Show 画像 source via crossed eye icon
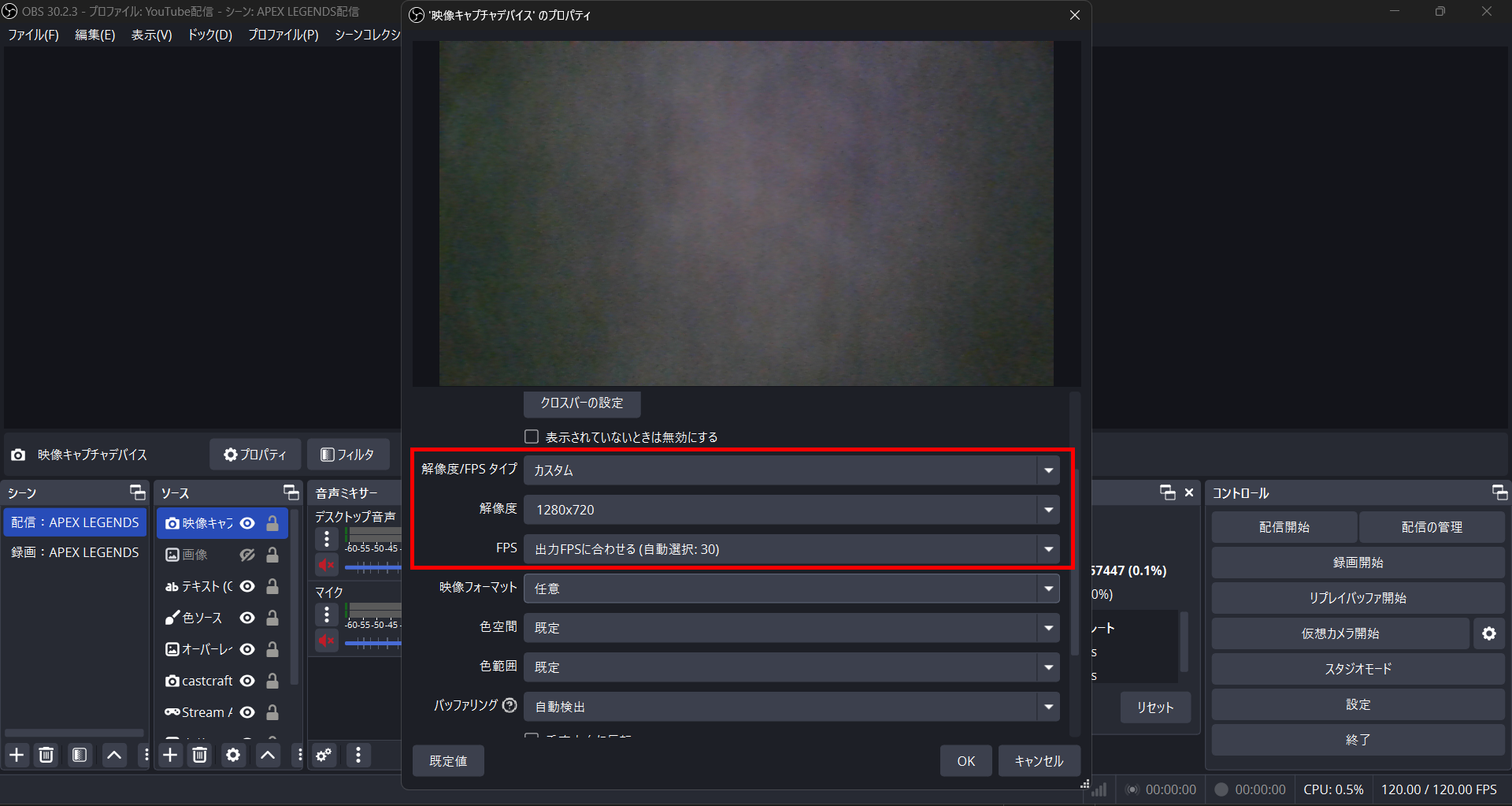The image size is (1512, 806). click(x=247, y=555)
